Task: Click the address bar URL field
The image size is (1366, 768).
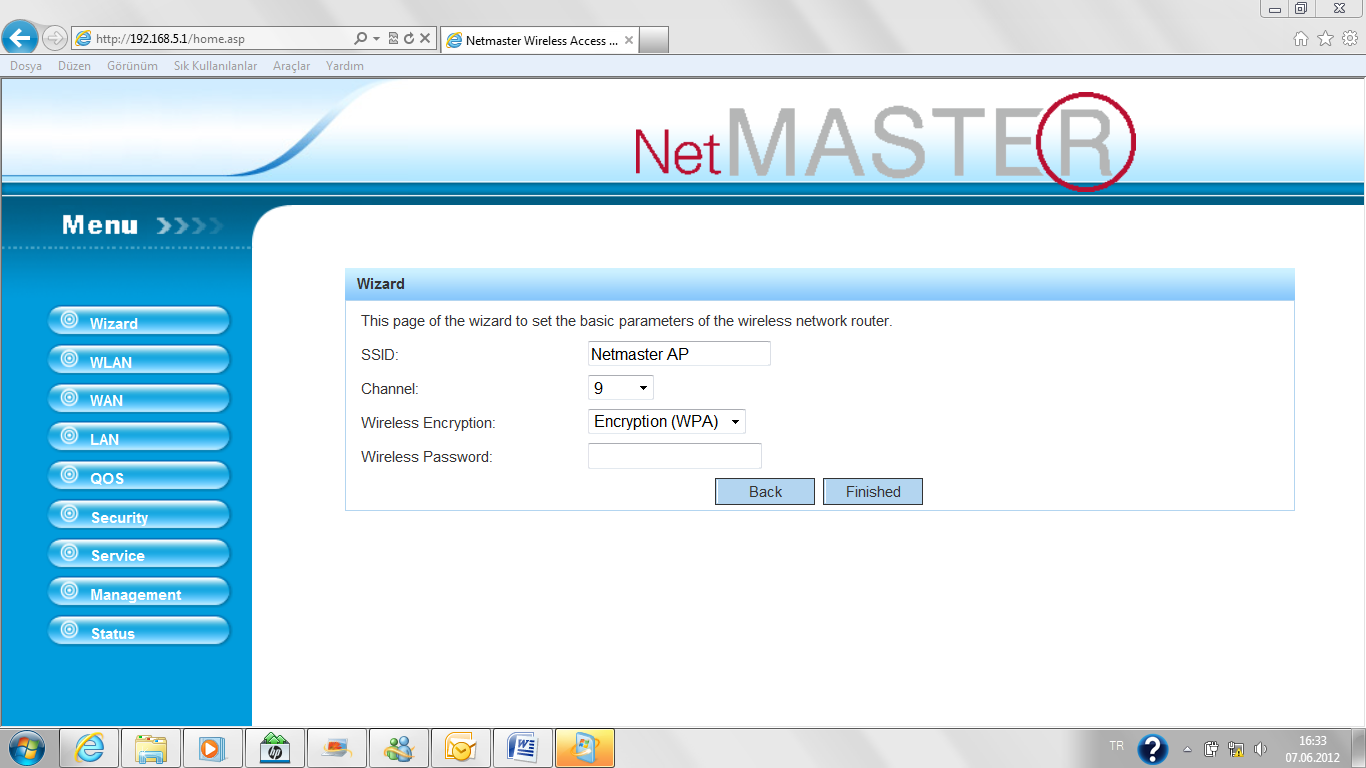Action: coord(212,39)
